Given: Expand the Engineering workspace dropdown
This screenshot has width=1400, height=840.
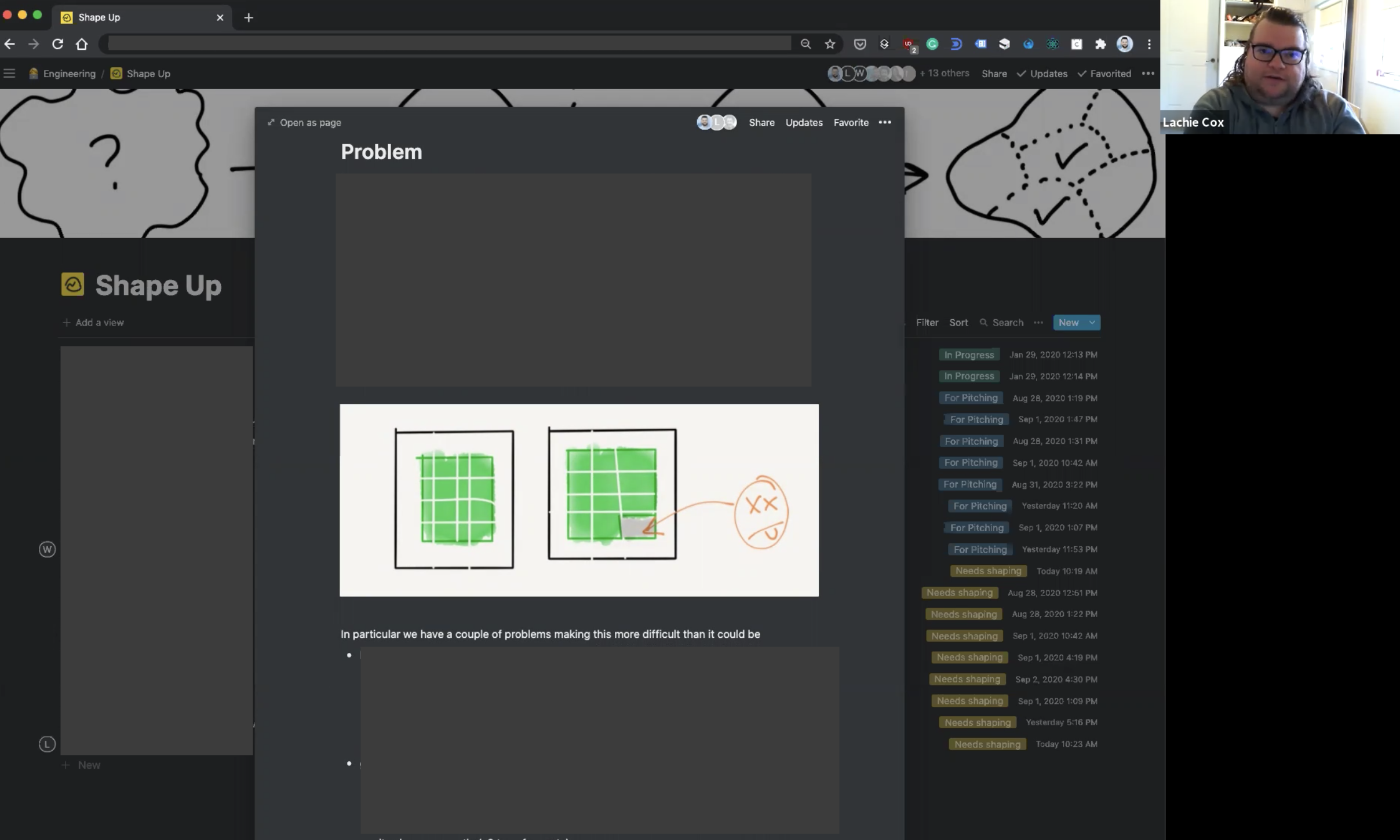Looking at the screenshot, I should (68, 73).
